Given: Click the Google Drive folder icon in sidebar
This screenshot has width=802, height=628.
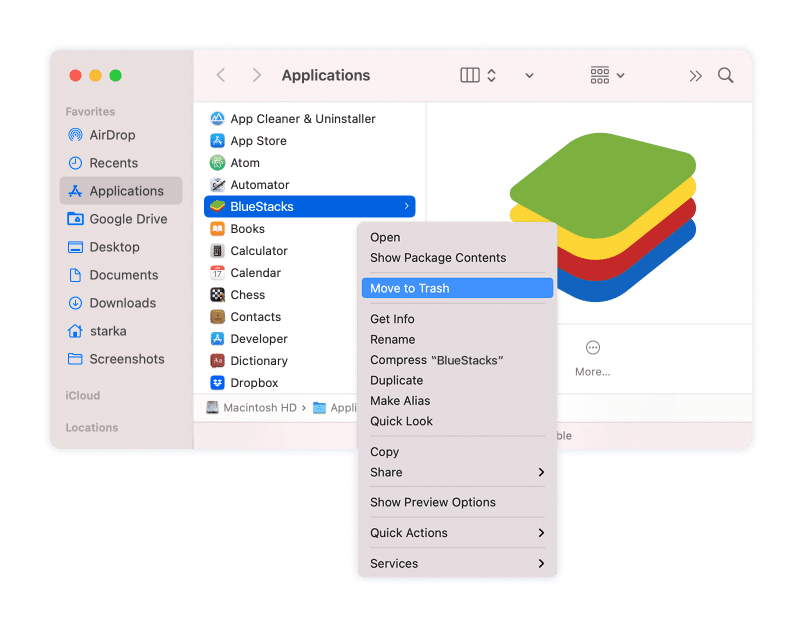Looking at the screenshot, I should pos(75,219).
